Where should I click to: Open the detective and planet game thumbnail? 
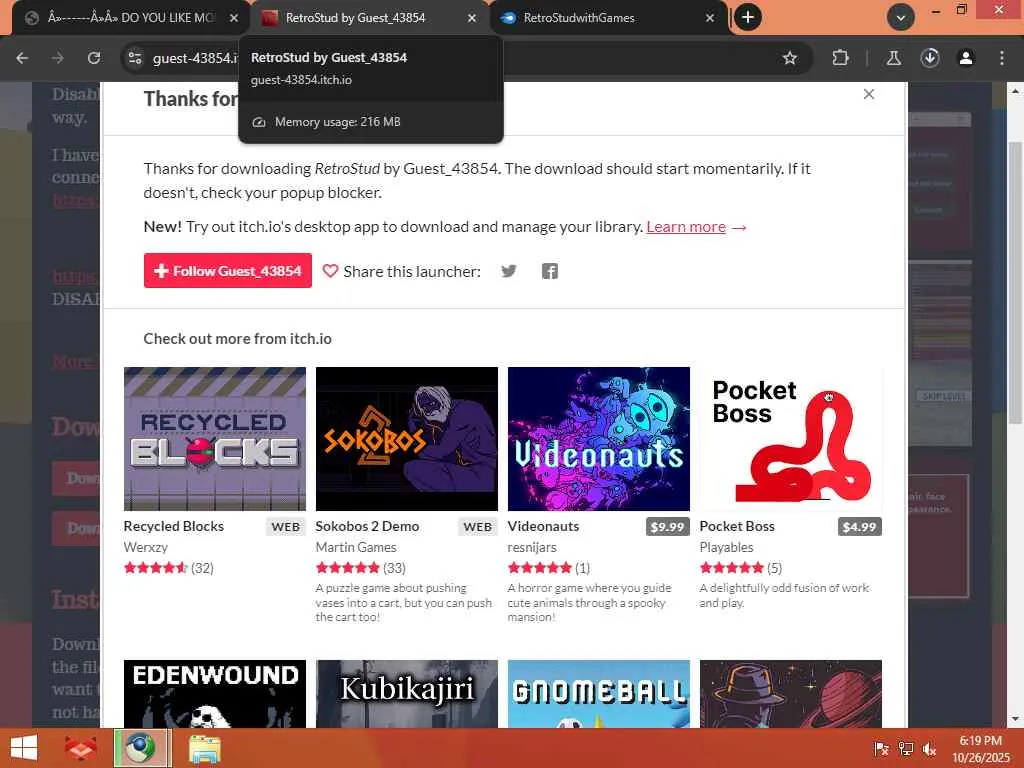[x=791, y=694]
